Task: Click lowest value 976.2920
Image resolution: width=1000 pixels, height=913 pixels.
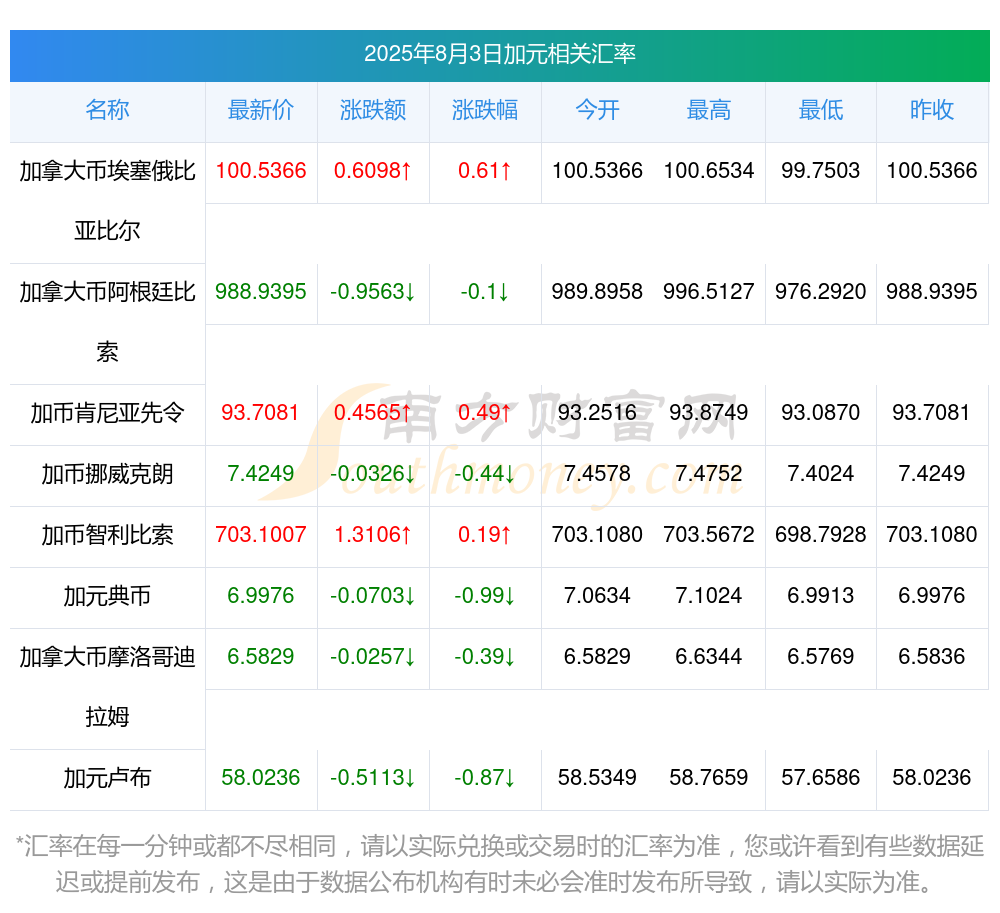Action: pyautogui.click(x=821, y=292)
